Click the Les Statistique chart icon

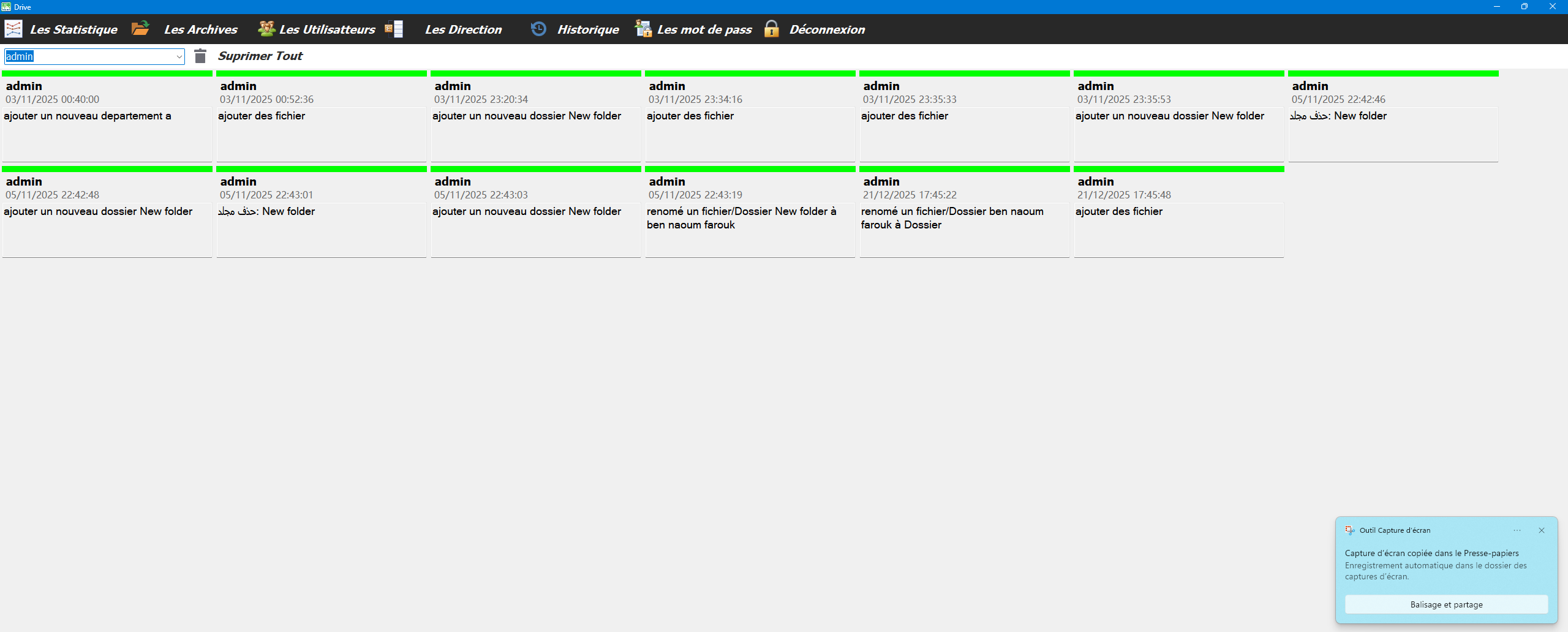coord(13,29)
